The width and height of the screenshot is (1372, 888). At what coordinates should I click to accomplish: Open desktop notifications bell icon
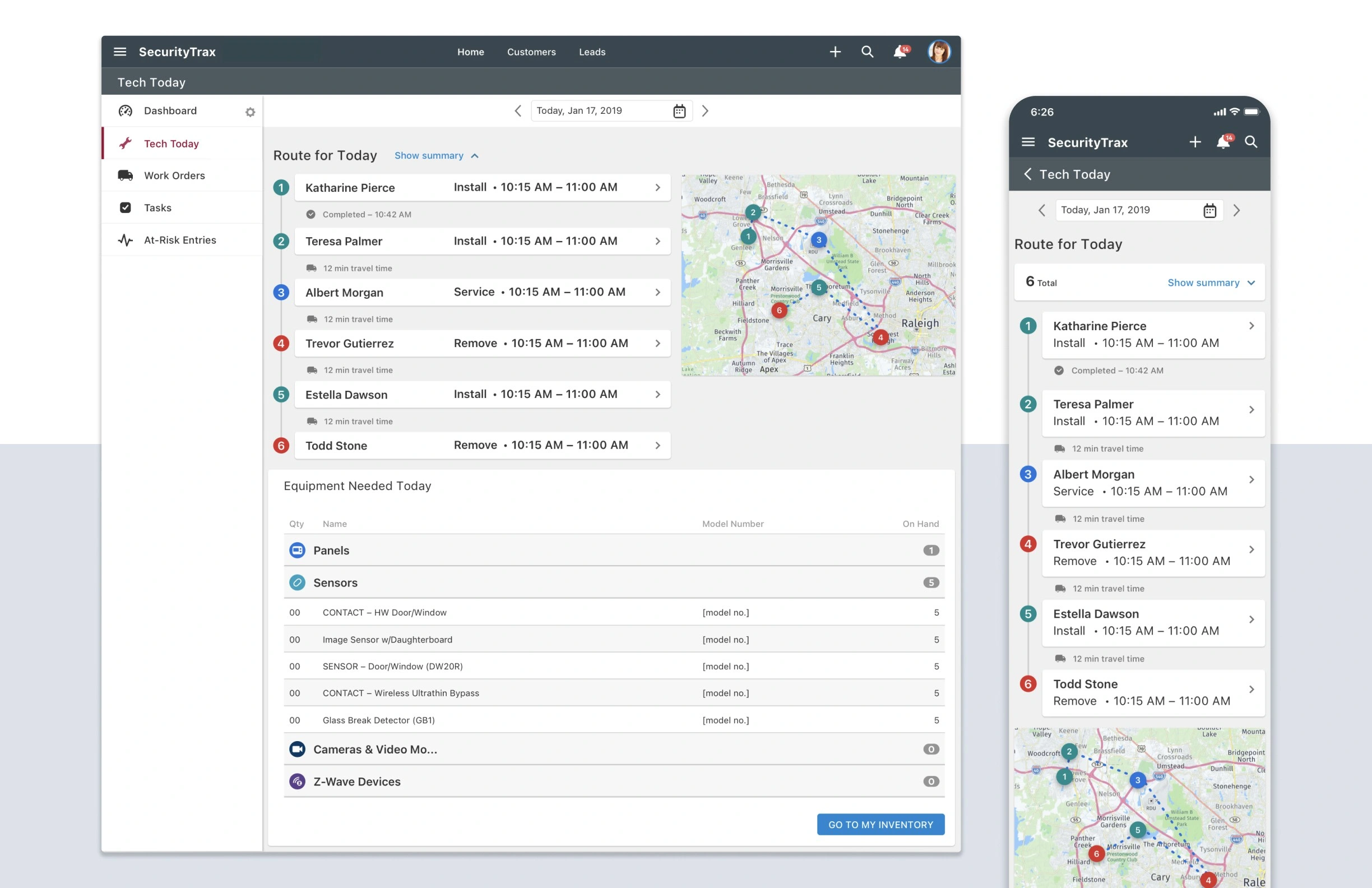(900, 52)
